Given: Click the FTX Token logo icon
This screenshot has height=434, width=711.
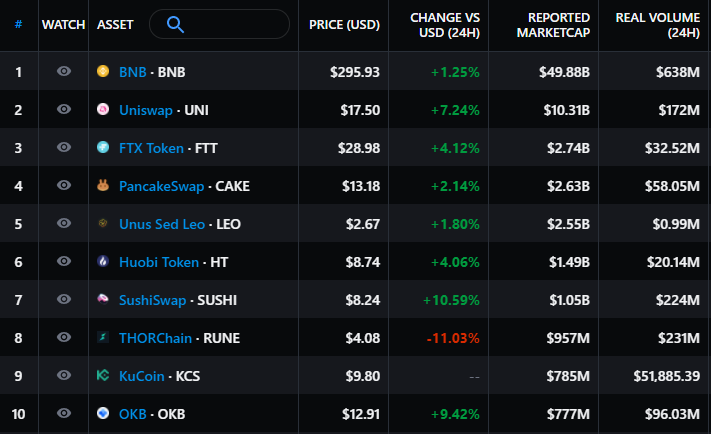Looking at the screenshot, I should (103, 147).
